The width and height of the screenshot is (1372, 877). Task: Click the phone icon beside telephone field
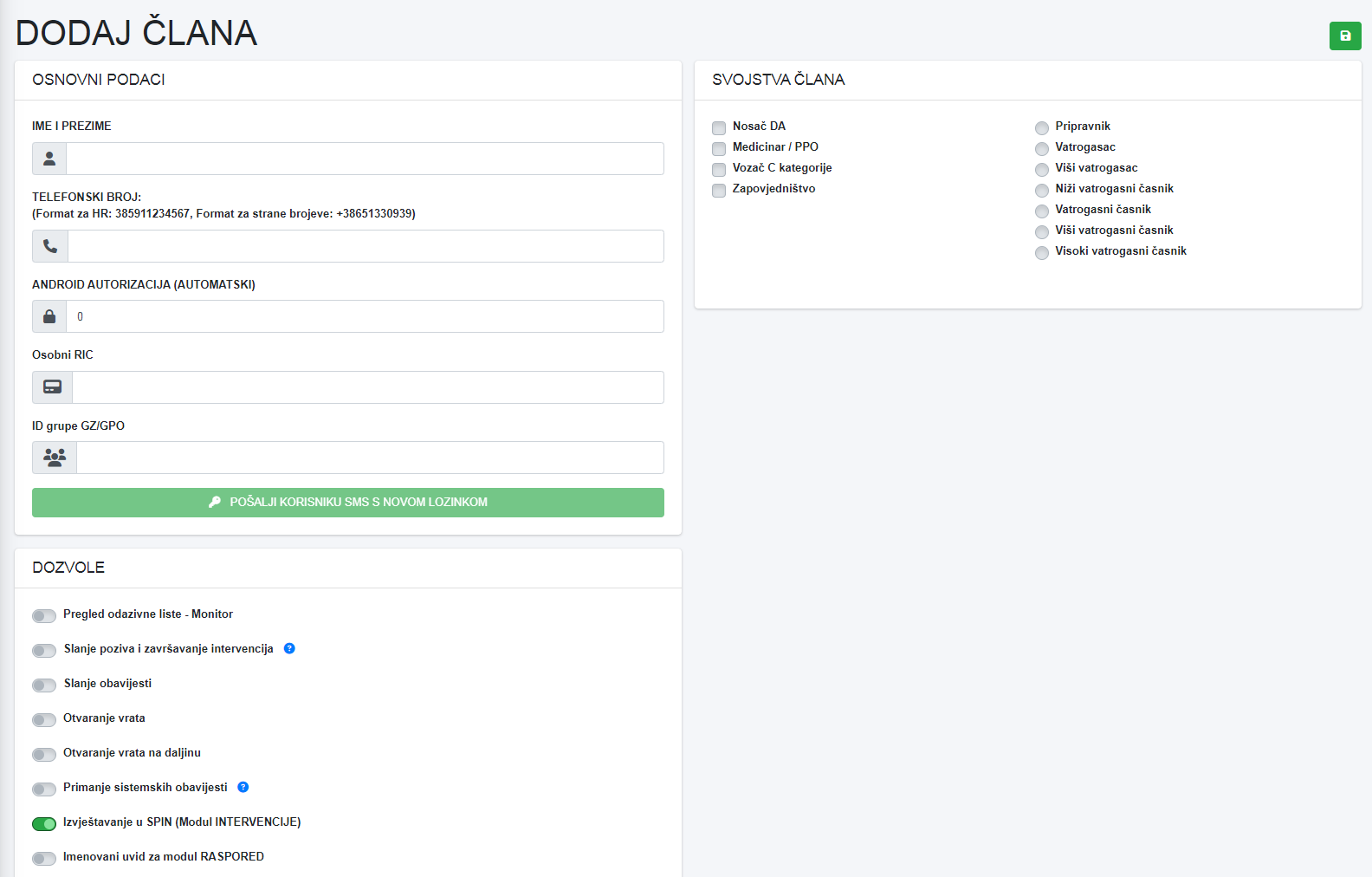click(50, 246)
